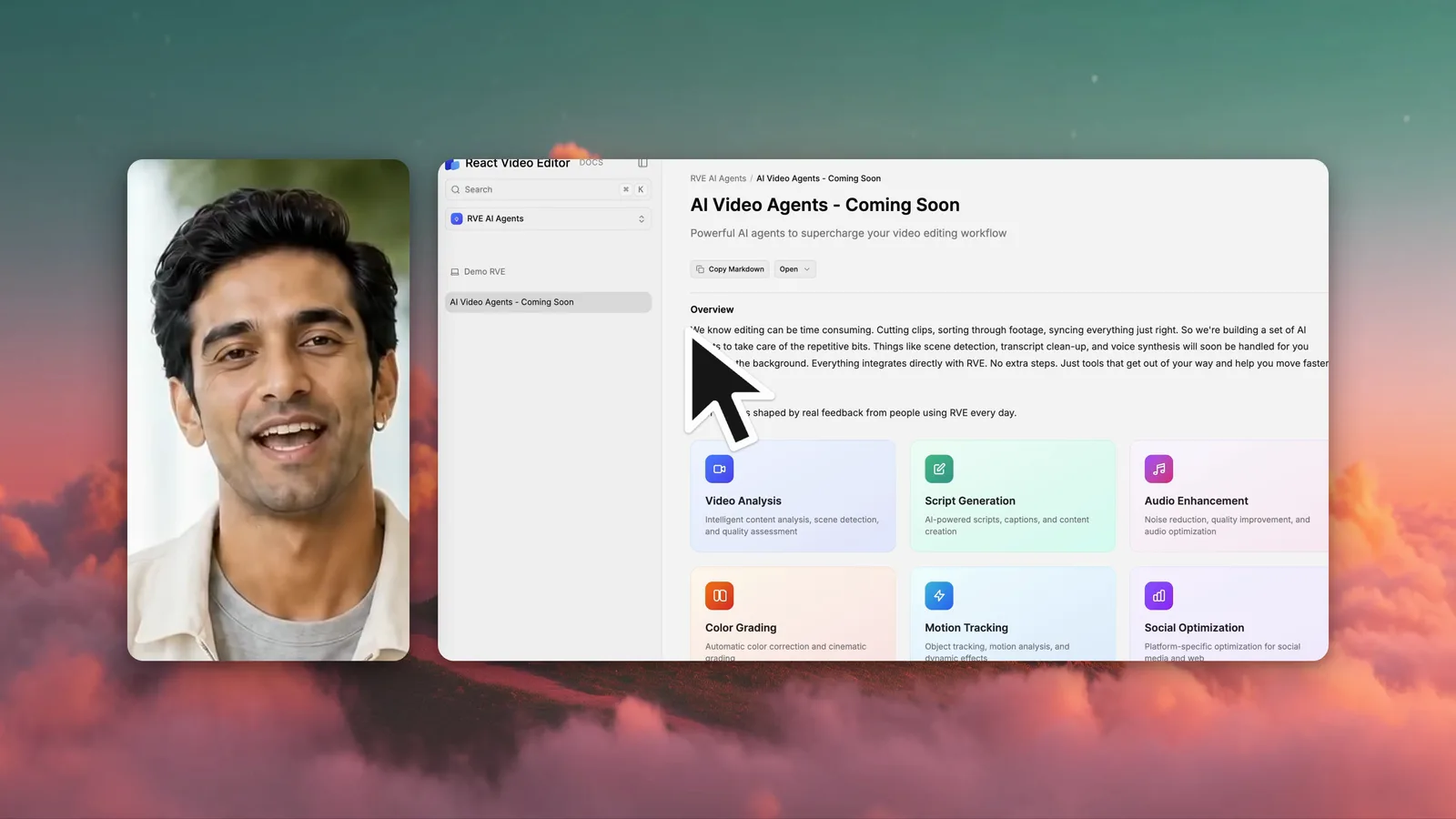The width and height of the screenshot is (1456, 819).
Task: Click the RVE AI Agents breadcrumb link
Action: pyautogui.click(x=718, y=179)
